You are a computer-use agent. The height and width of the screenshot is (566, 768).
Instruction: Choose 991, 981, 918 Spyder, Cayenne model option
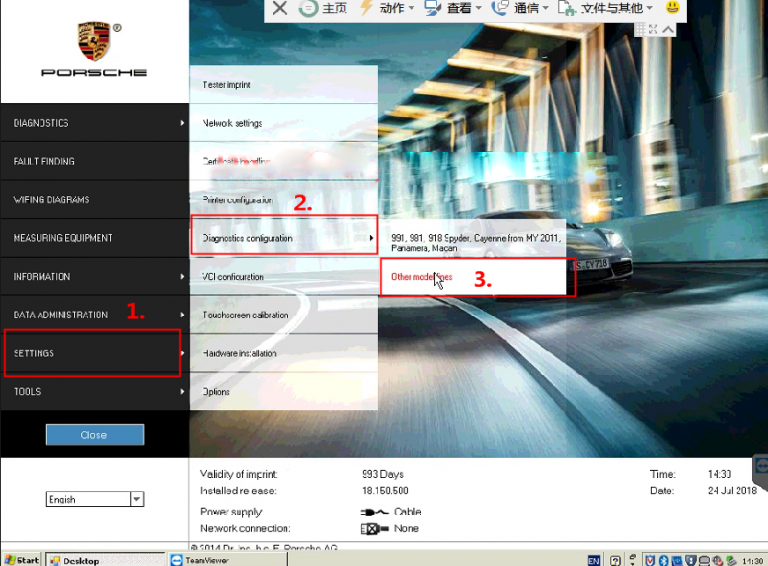point(473,238)
